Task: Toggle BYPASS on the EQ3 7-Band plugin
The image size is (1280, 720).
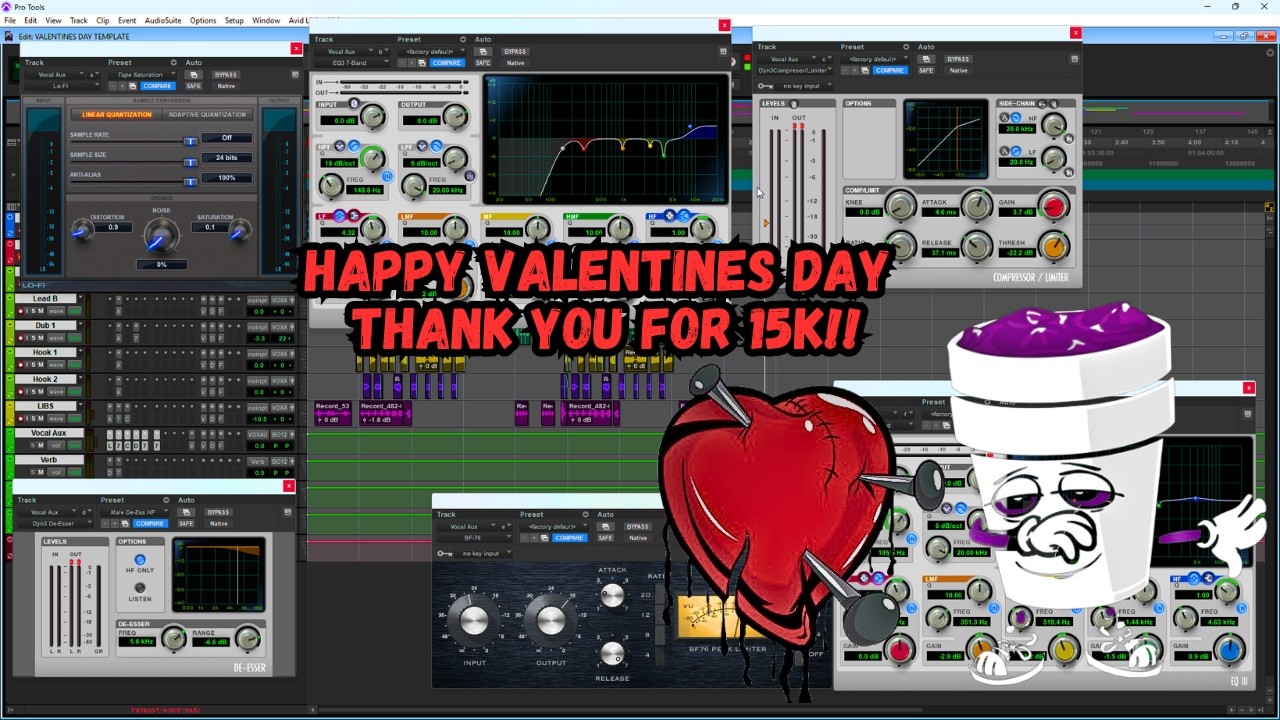Action: (x=515, y=52)
